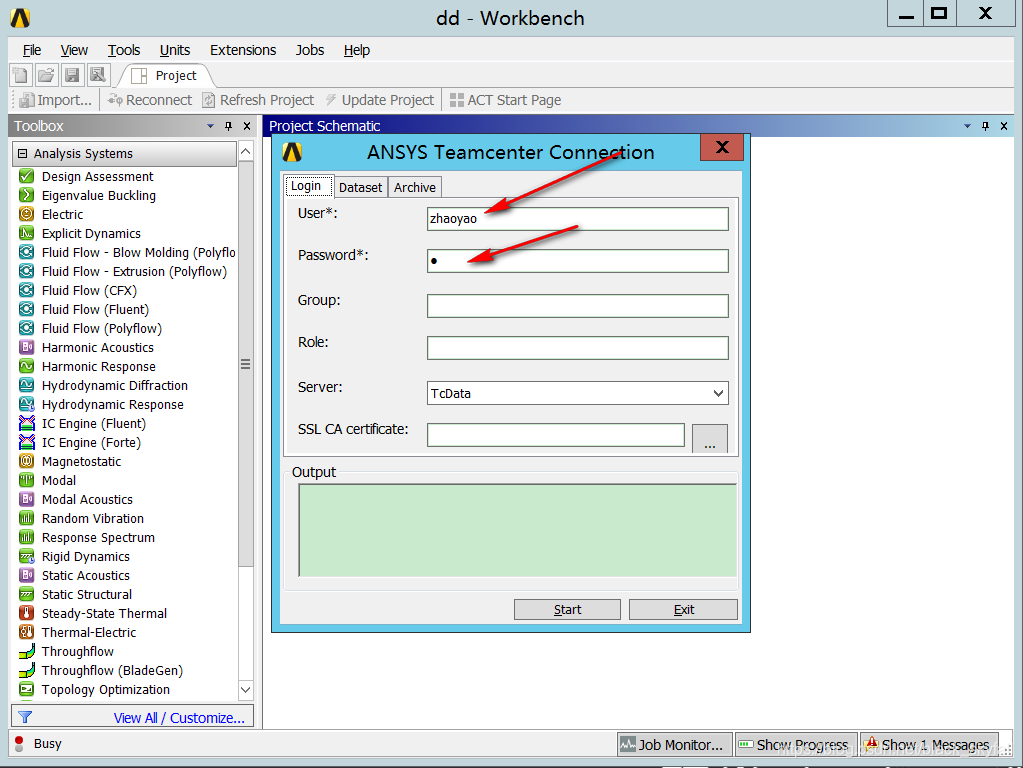Viewport: 1023px width, 768px height.
Task: Open the Jobs menu
Action: tap(309, 50)
